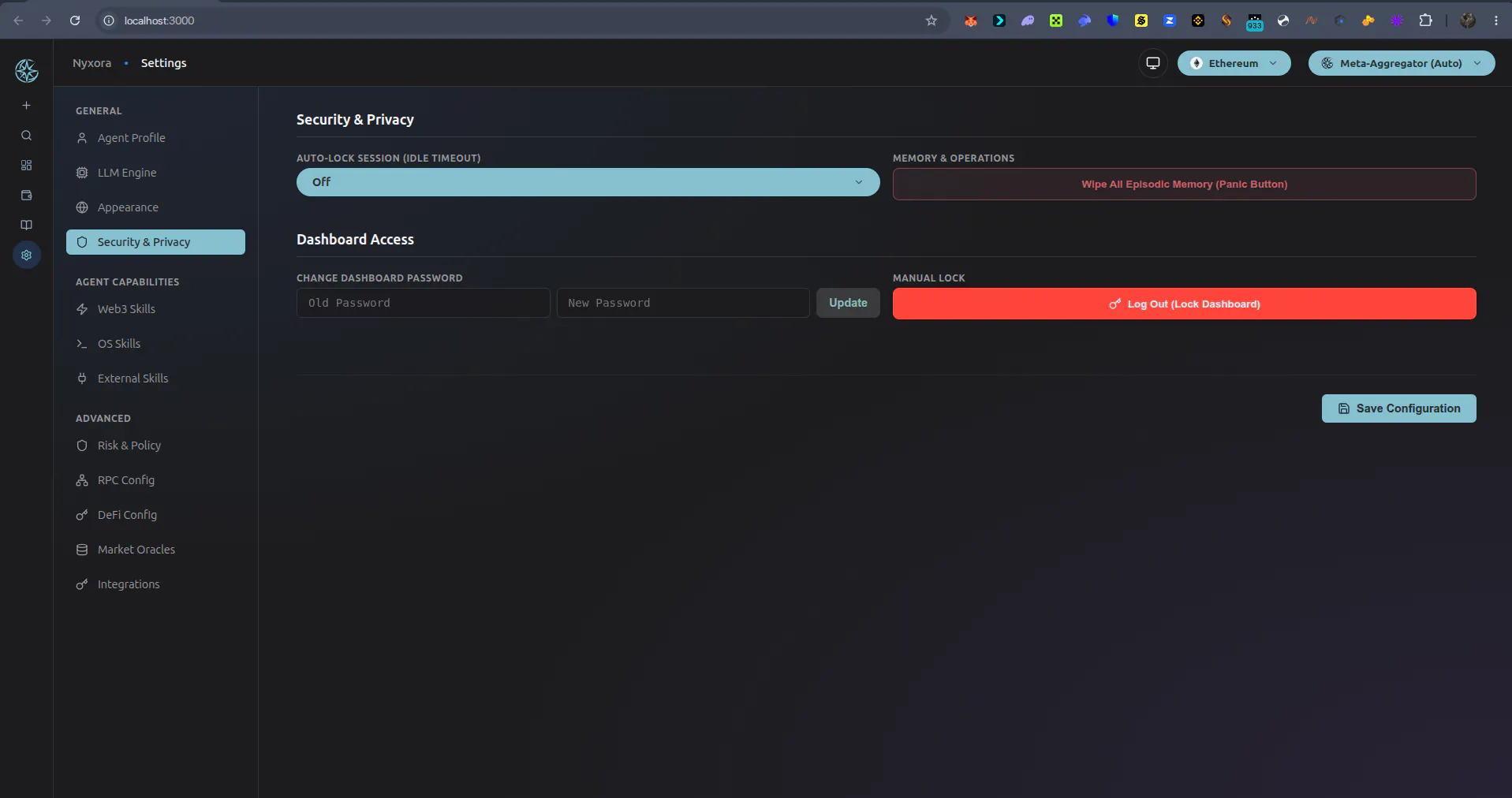The height and width of the screenshot is (798, 1512).
Task: Click Wipe All Episodic Memory panic button
Action: (x=1185, y=184)
